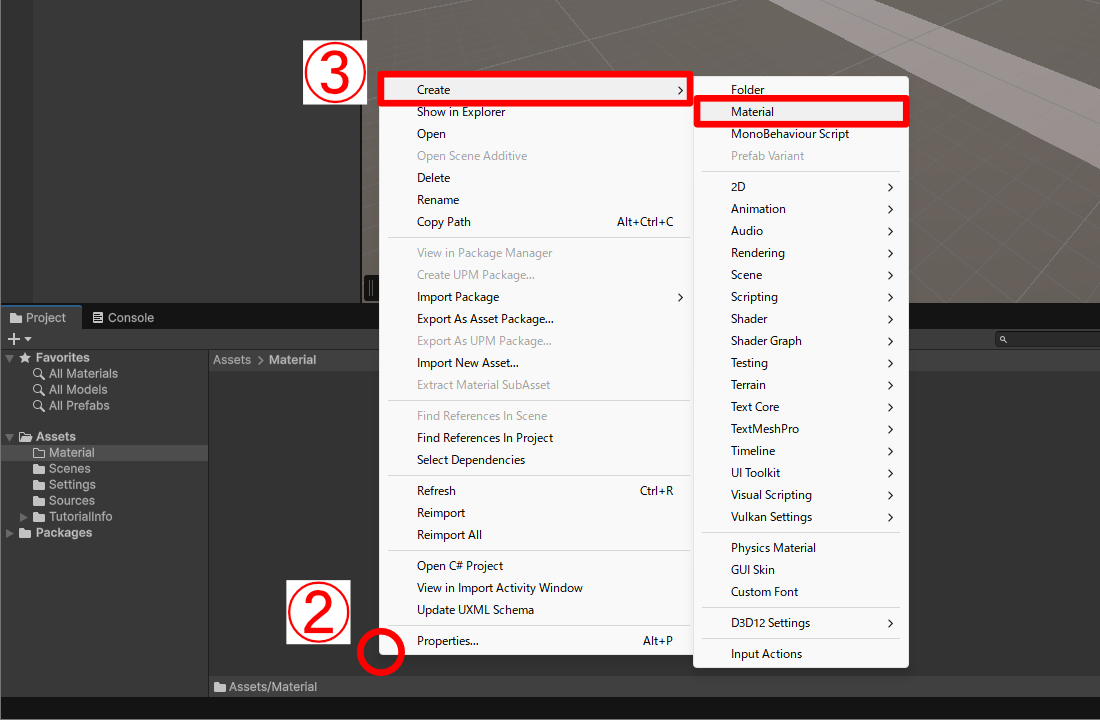Expand the Packages tree node

coord(10,533)
